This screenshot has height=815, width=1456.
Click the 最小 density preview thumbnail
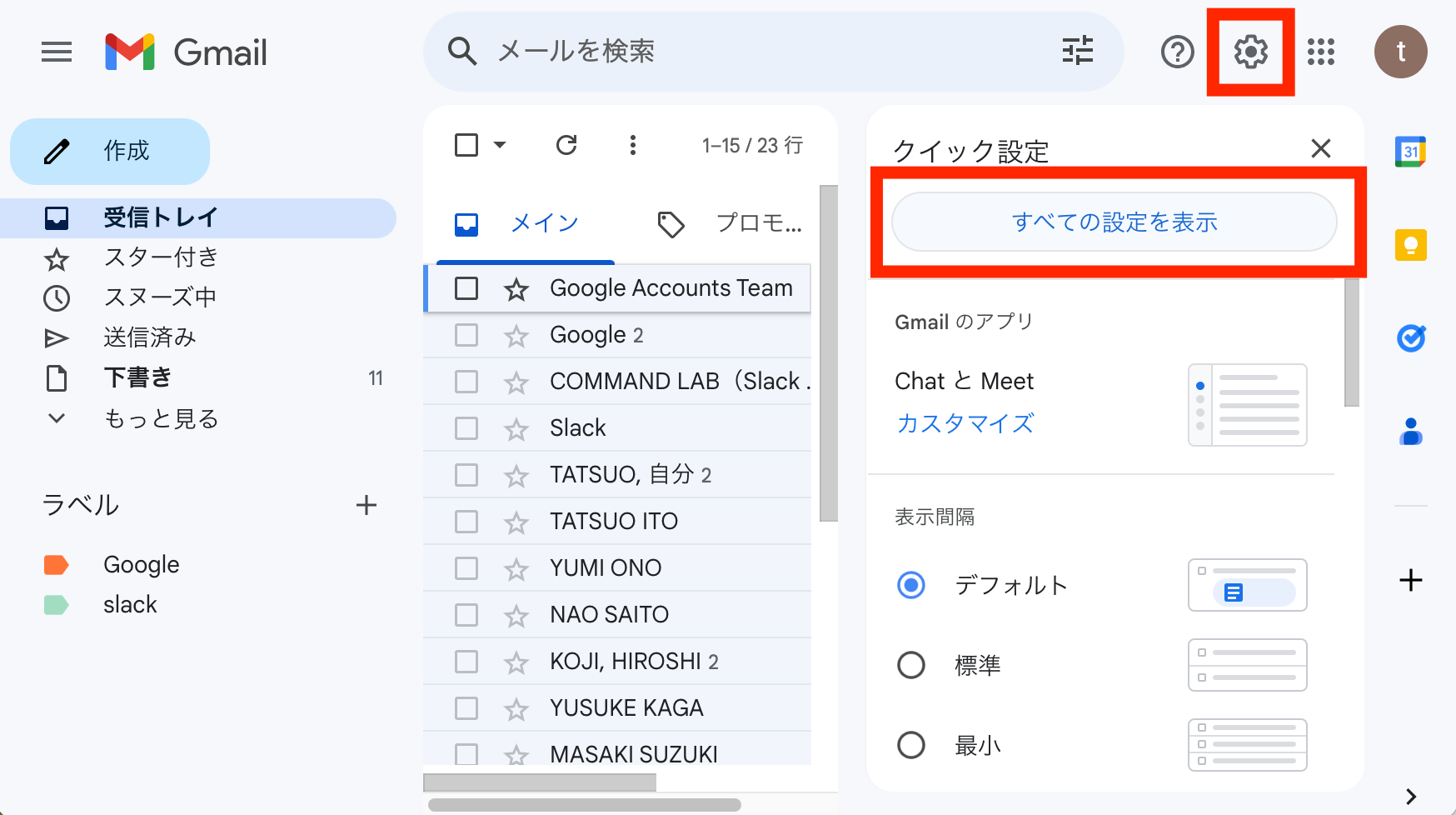point(1248,745)
